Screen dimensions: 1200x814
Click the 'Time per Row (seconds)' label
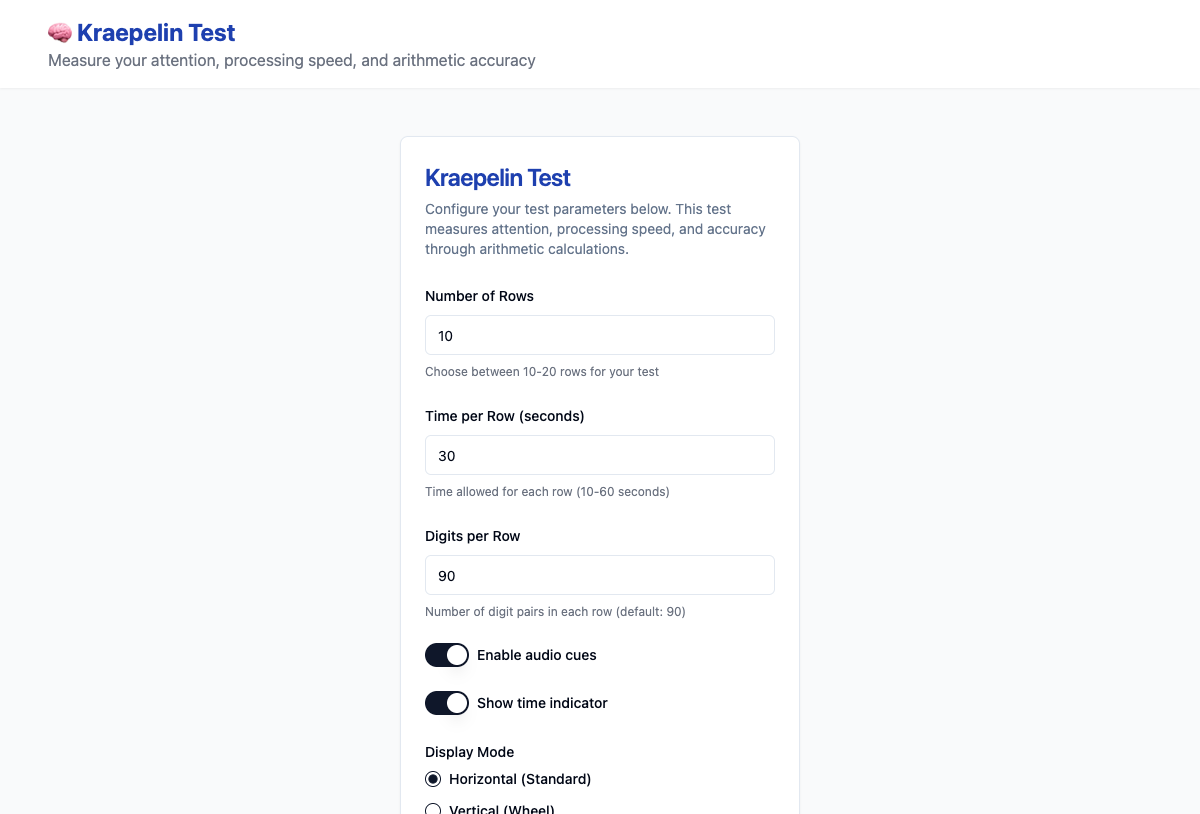[504, 416]
